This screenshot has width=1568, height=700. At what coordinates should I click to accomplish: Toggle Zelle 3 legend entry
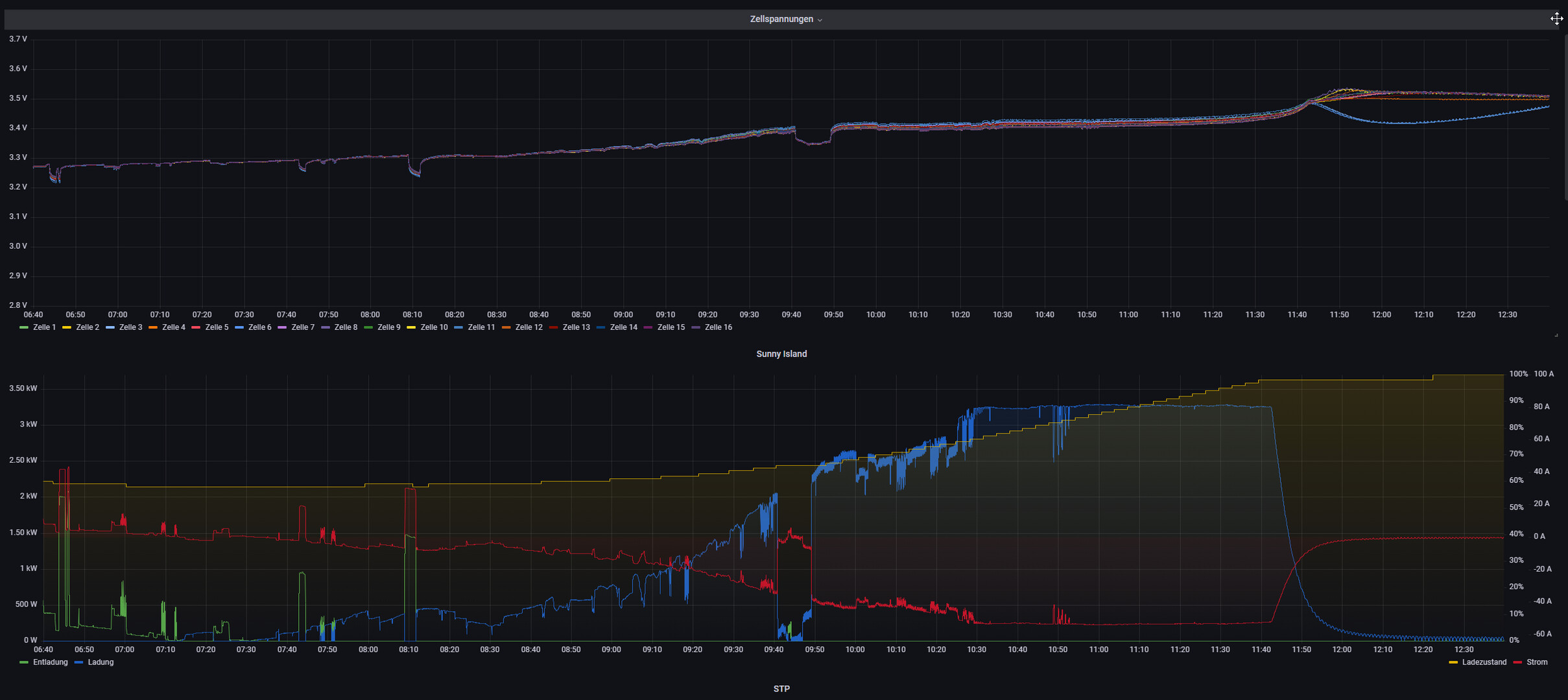point(125,327)
